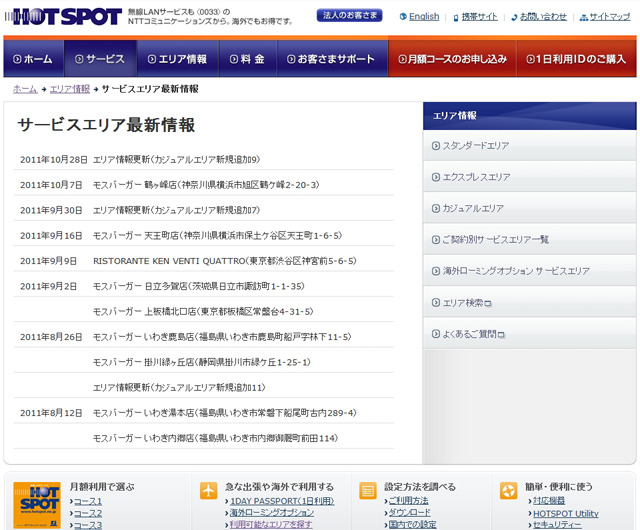Click the カジュアルエリア新規追加11 entry

[x=179, y=387]
